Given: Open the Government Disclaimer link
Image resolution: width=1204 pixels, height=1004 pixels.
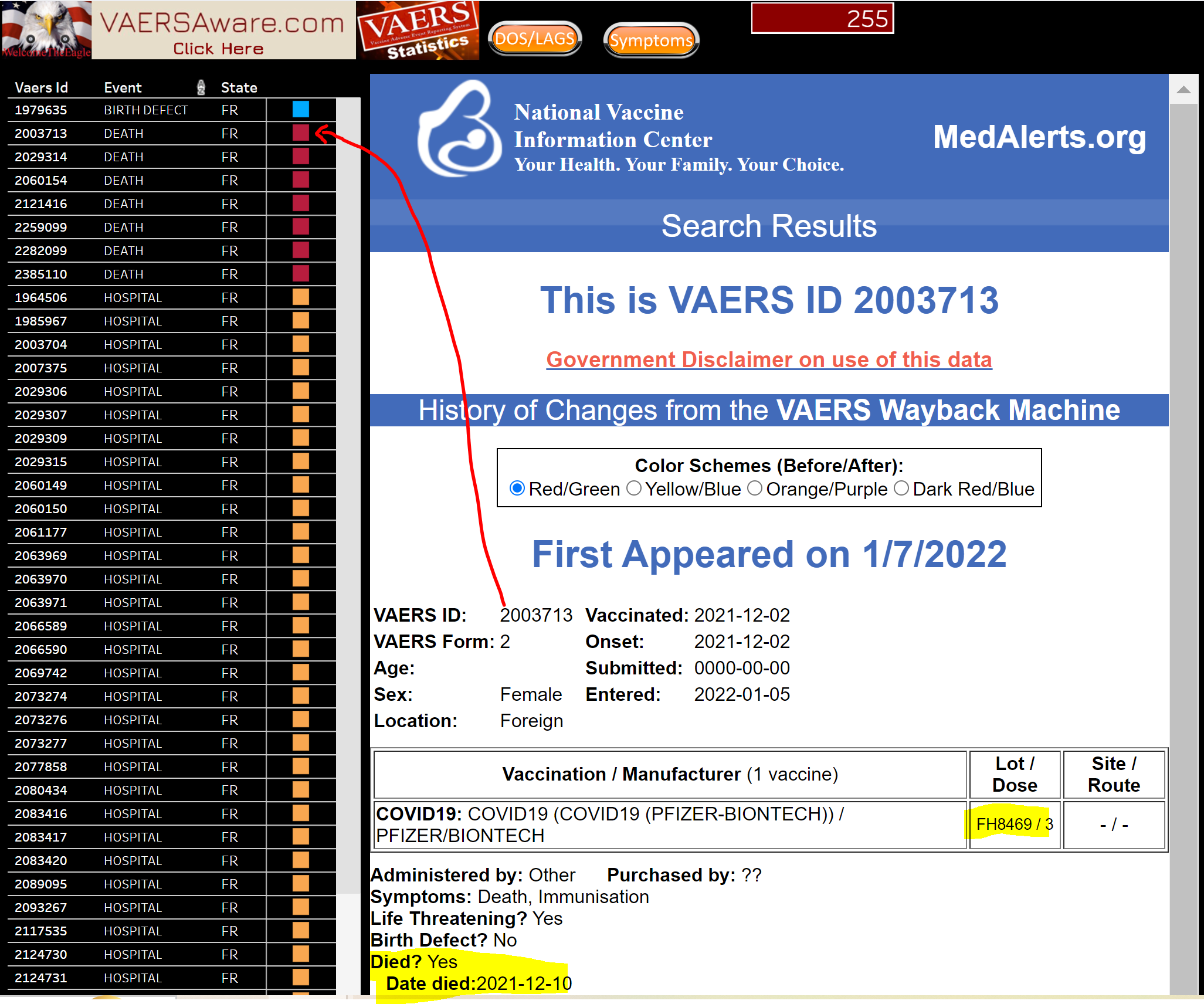Looking at the screenshot, I should (x=769, y=359).
